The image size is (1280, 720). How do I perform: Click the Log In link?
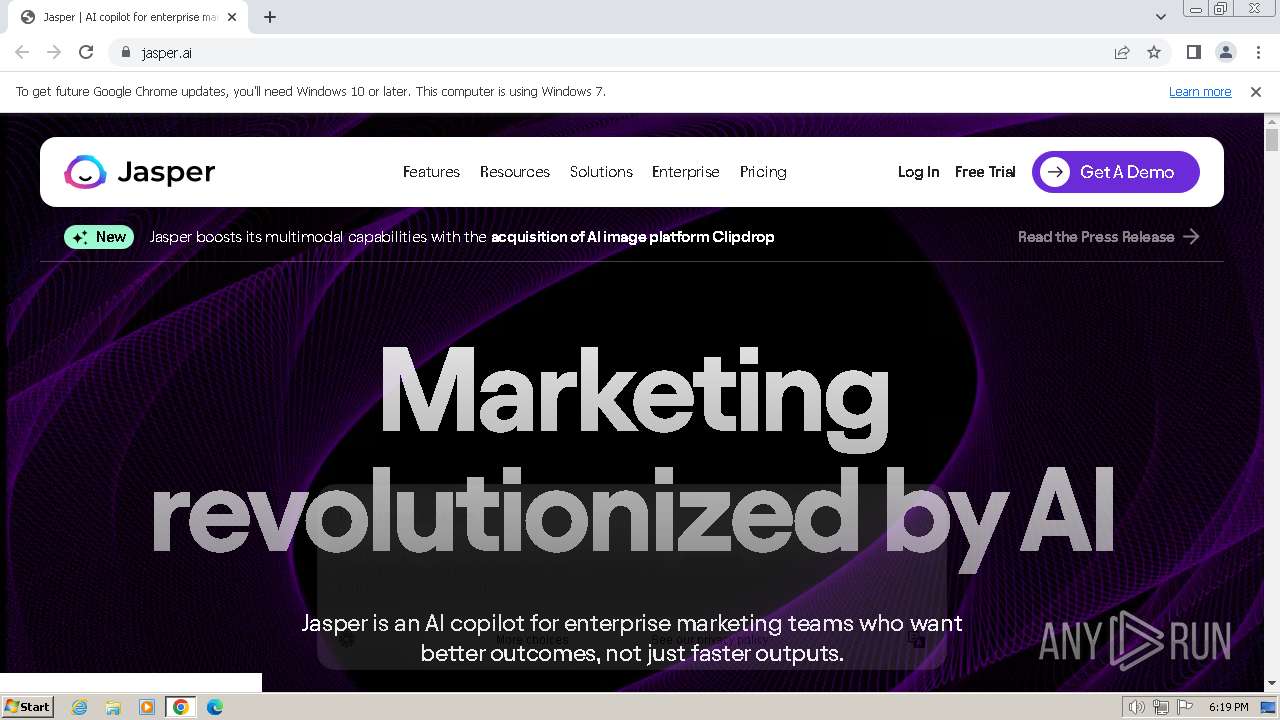click(918, 172)
